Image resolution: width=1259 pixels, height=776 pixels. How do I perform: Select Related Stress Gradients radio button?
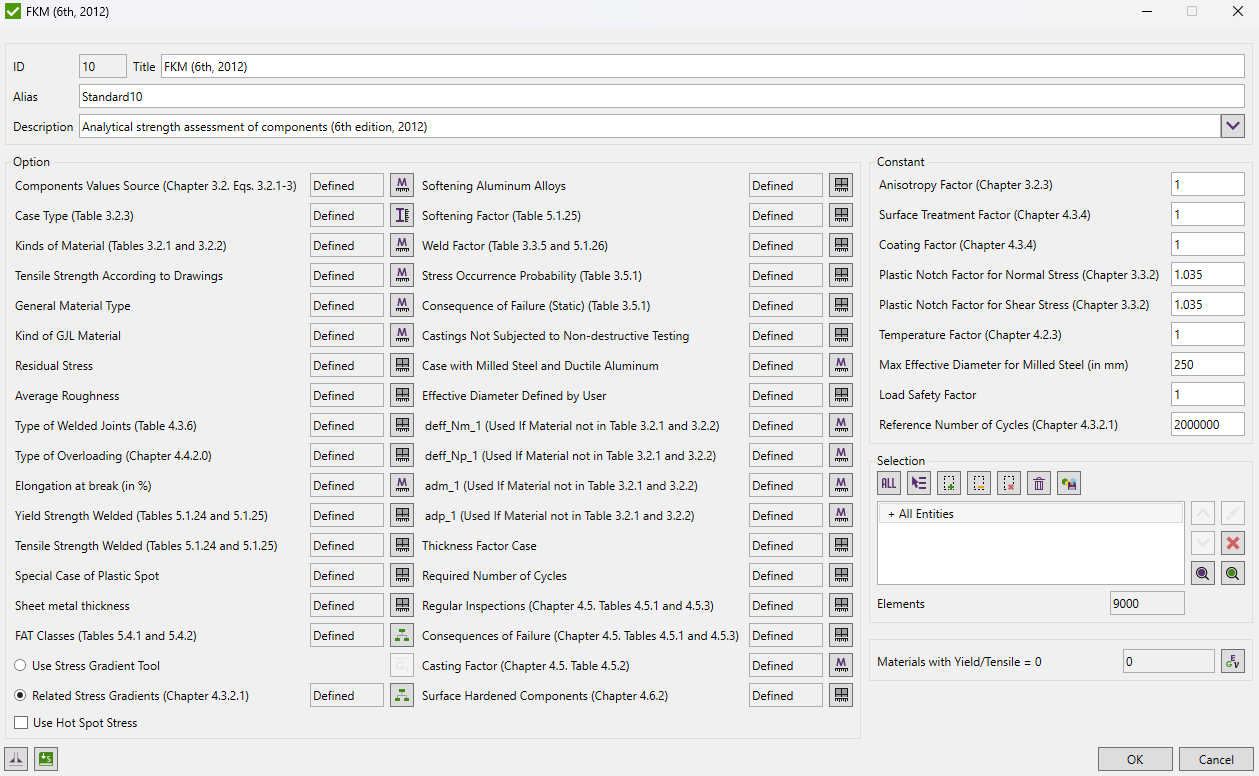click(21, 696)
